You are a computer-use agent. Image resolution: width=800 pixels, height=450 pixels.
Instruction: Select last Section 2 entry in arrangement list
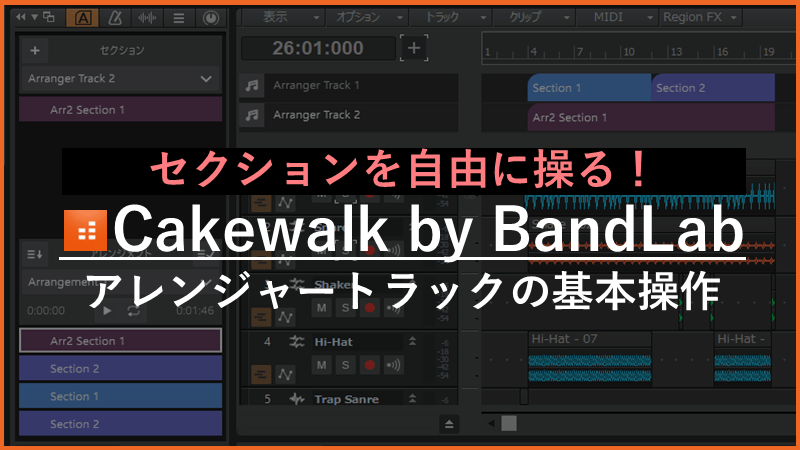(x=120, y=423)
